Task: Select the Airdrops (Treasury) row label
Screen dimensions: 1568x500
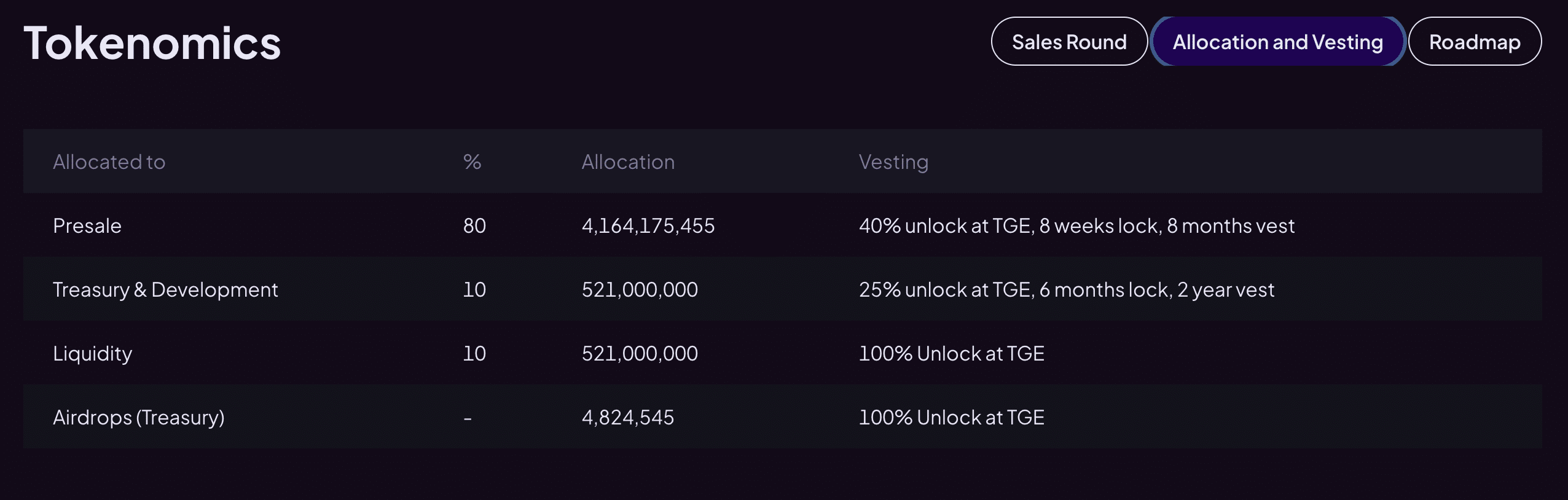Action: (139, 418)
